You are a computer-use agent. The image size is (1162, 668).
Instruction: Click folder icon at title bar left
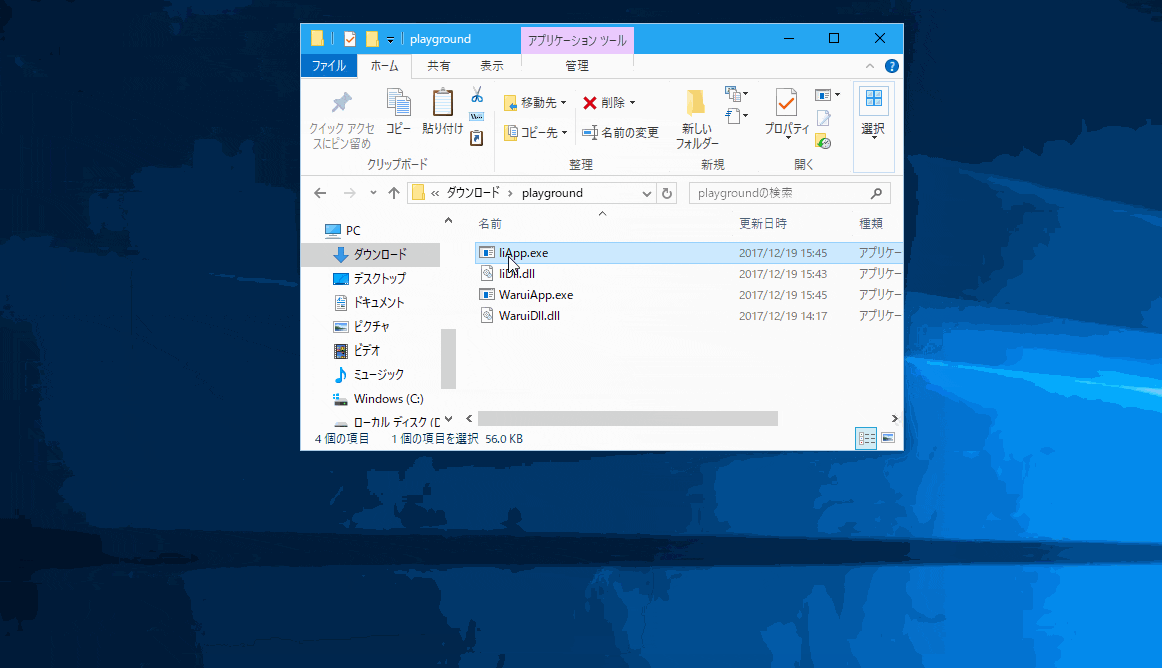point(317,39)
